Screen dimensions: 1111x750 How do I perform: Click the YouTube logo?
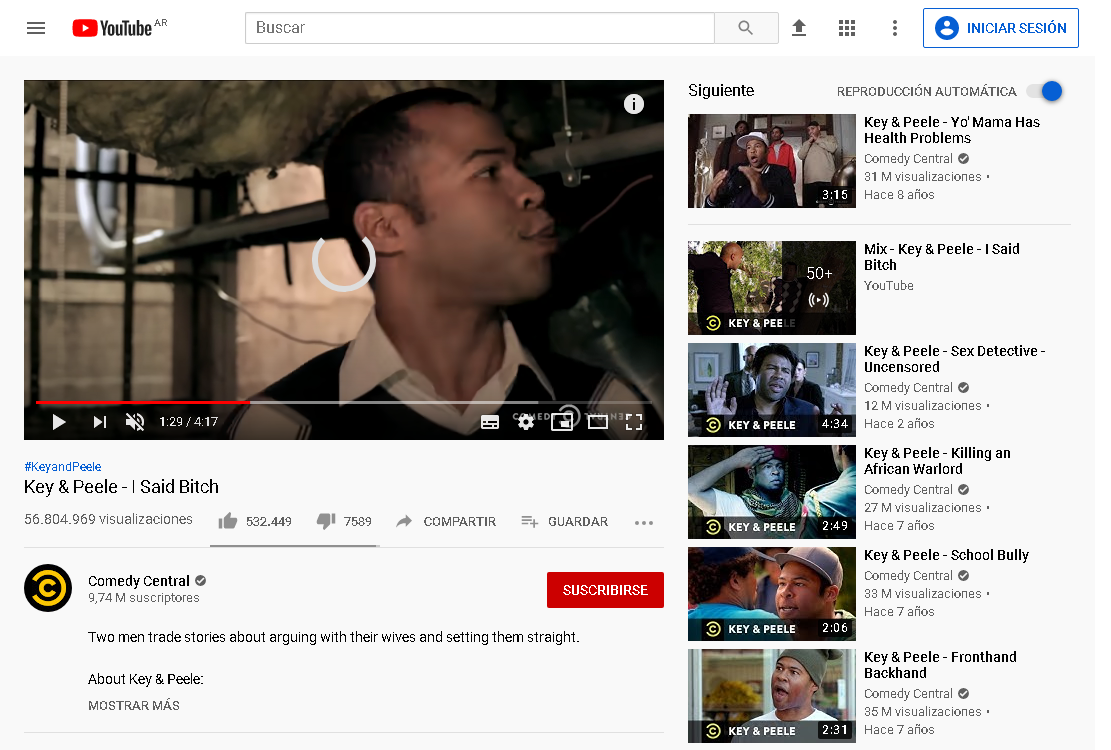coord(111,28)
